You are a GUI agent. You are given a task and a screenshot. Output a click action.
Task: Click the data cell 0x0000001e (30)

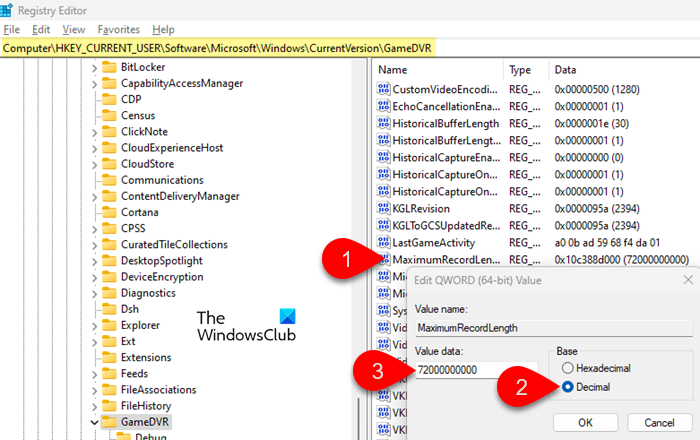tap(592, 123)
